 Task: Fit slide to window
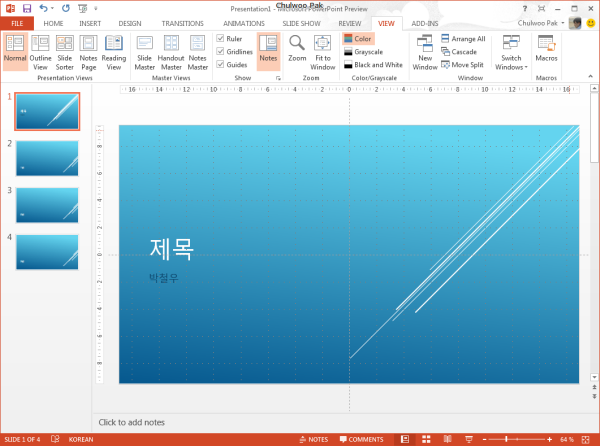click(323, 52)
